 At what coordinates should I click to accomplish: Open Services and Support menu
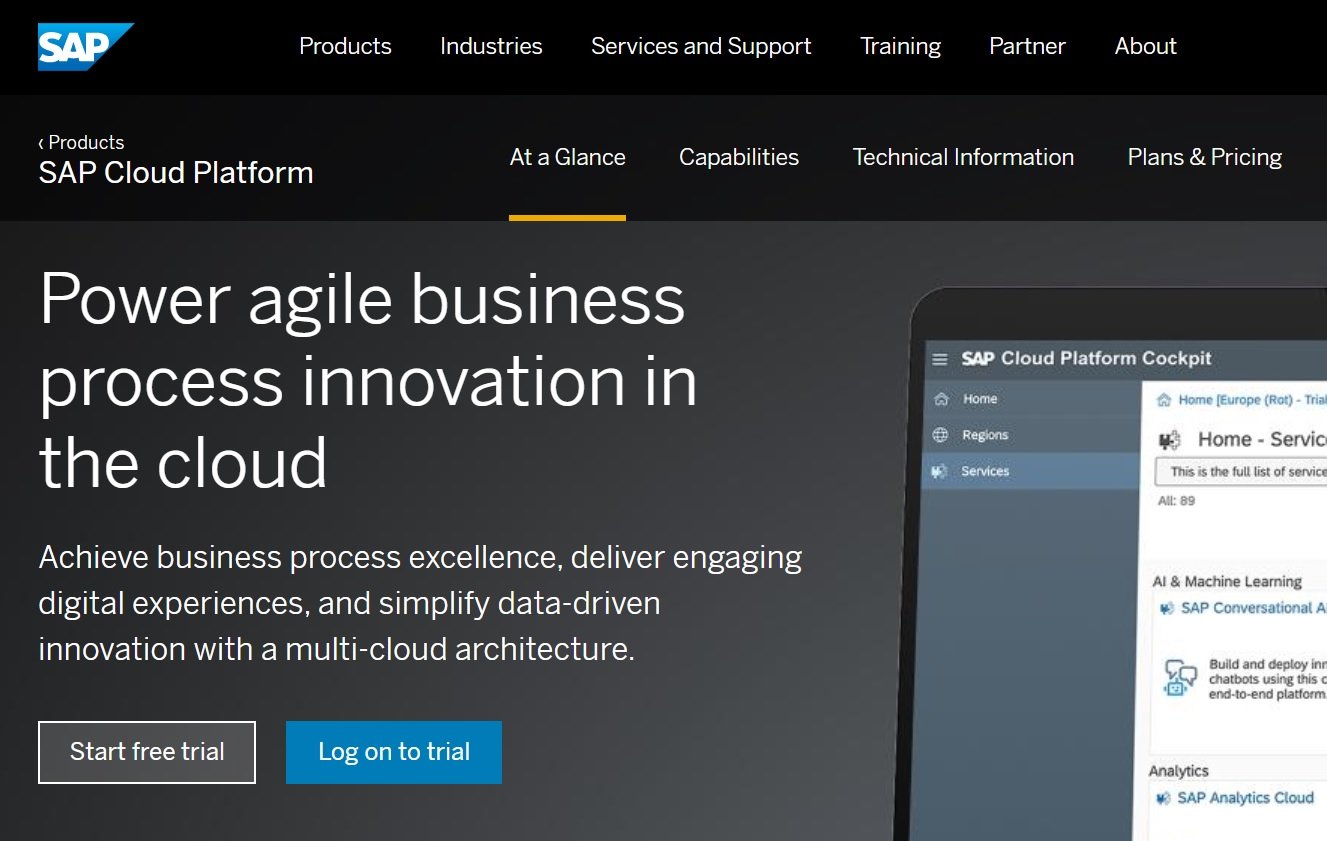click(701, 46)
